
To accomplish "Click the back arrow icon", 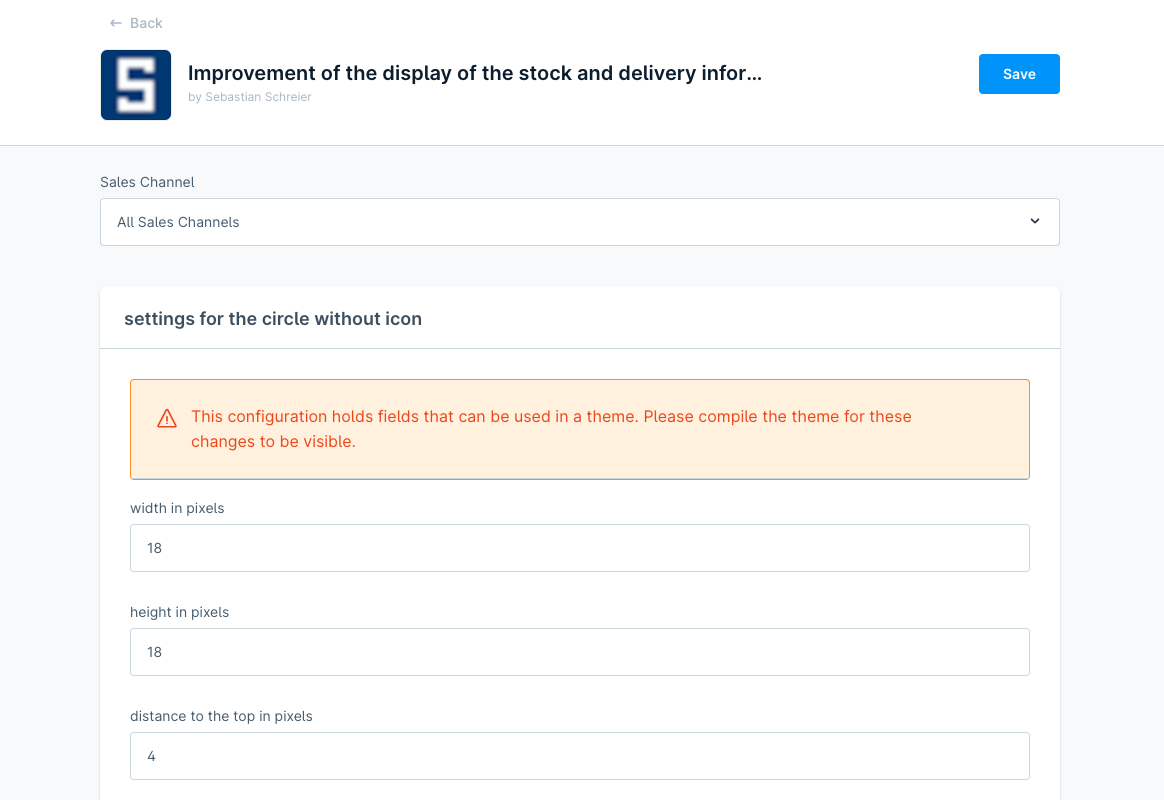I will [x=116, y=23].
